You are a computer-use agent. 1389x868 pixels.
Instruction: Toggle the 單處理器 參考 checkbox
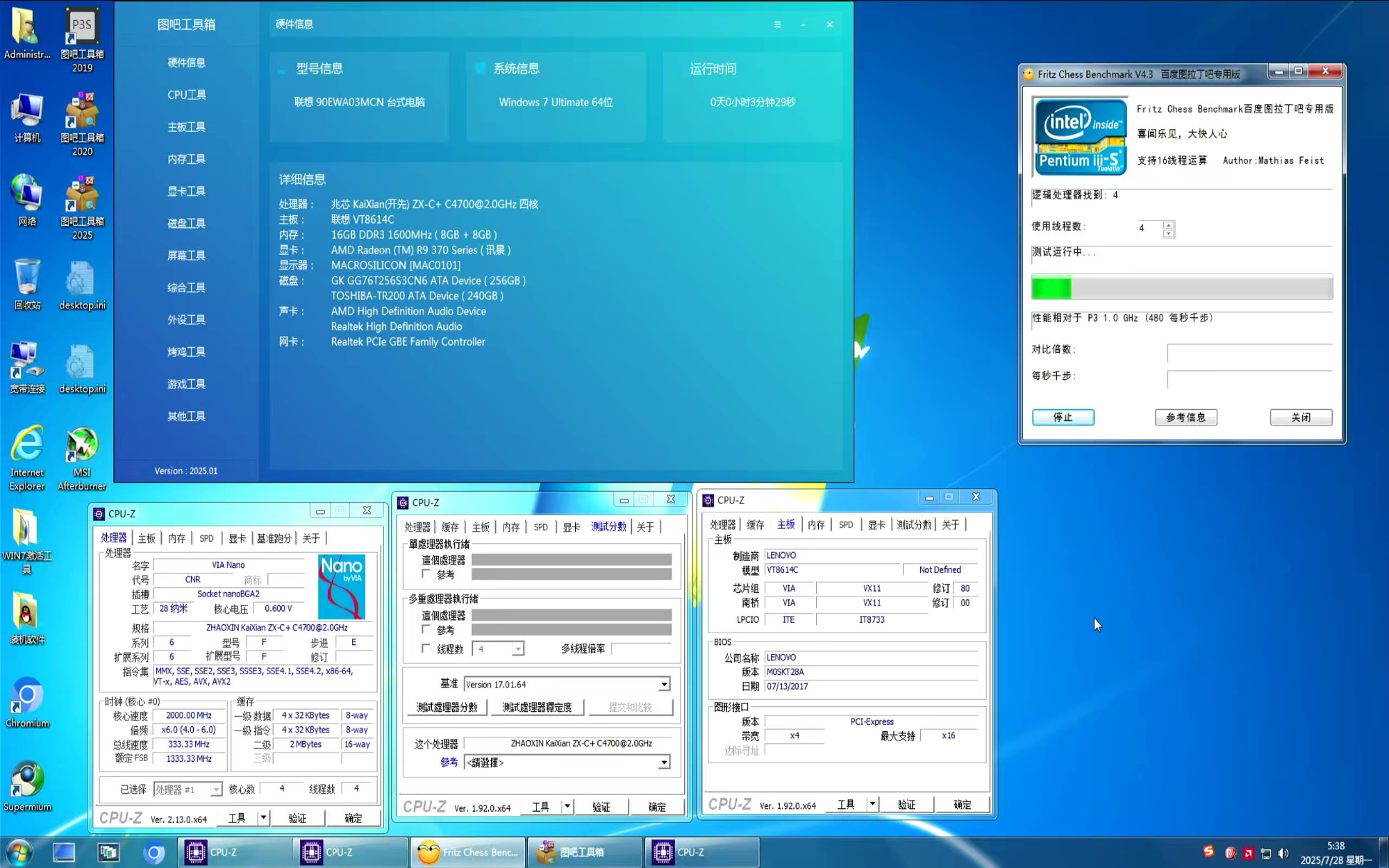point(426,574)
